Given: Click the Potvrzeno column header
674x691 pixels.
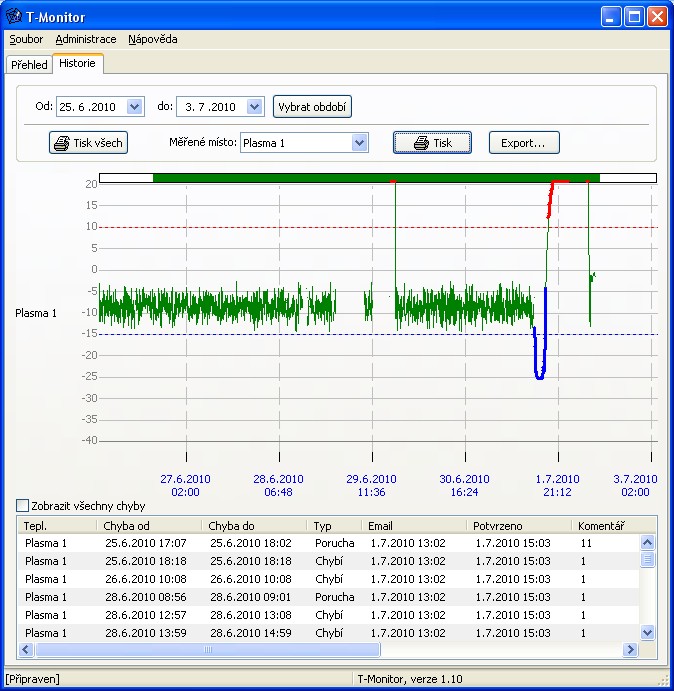Looking at the screenshot, I should click(518, 526).
